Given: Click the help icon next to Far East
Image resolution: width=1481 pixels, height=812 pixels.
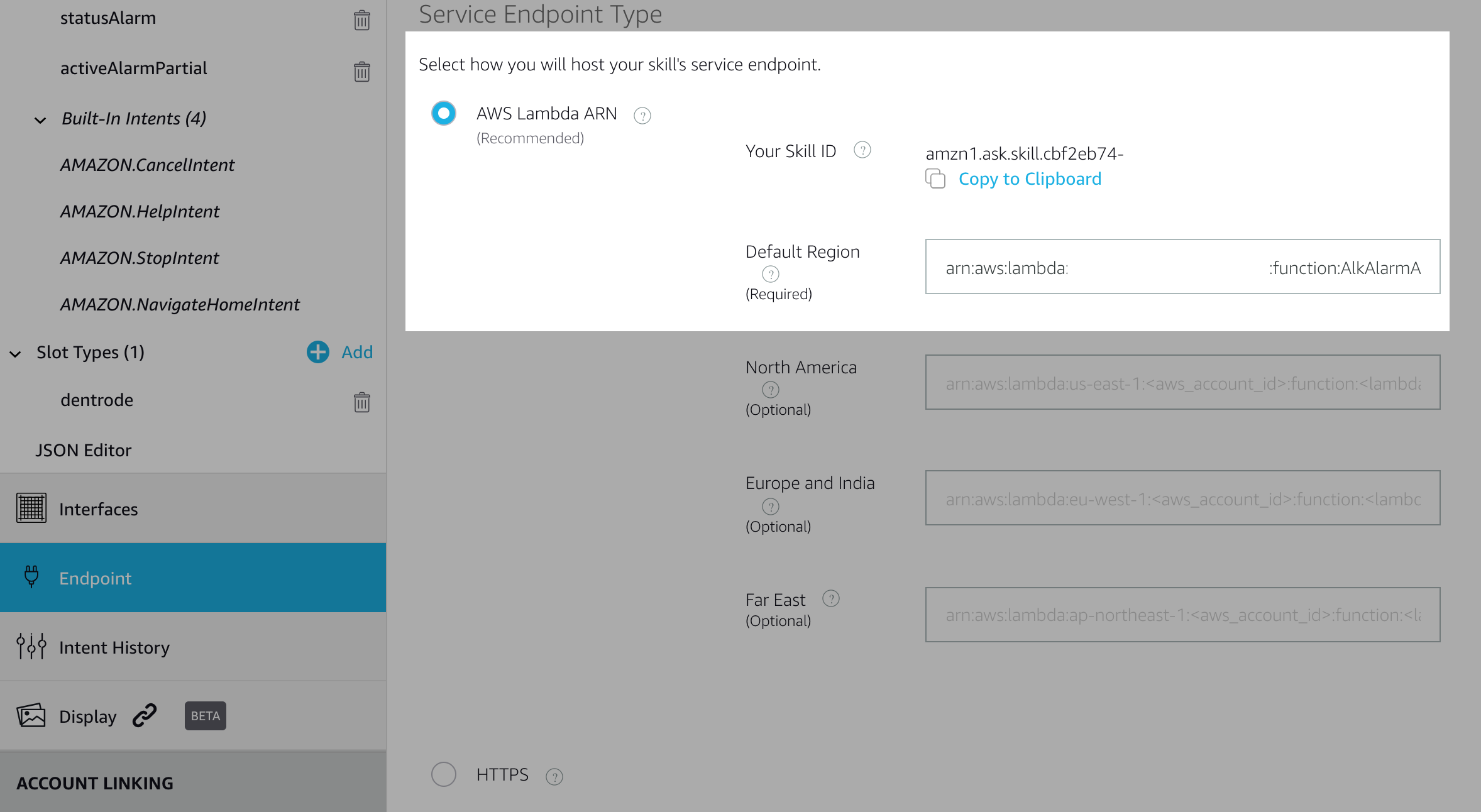Looking at the screenshot, I should pyautogui.click(x=830, y=598).
